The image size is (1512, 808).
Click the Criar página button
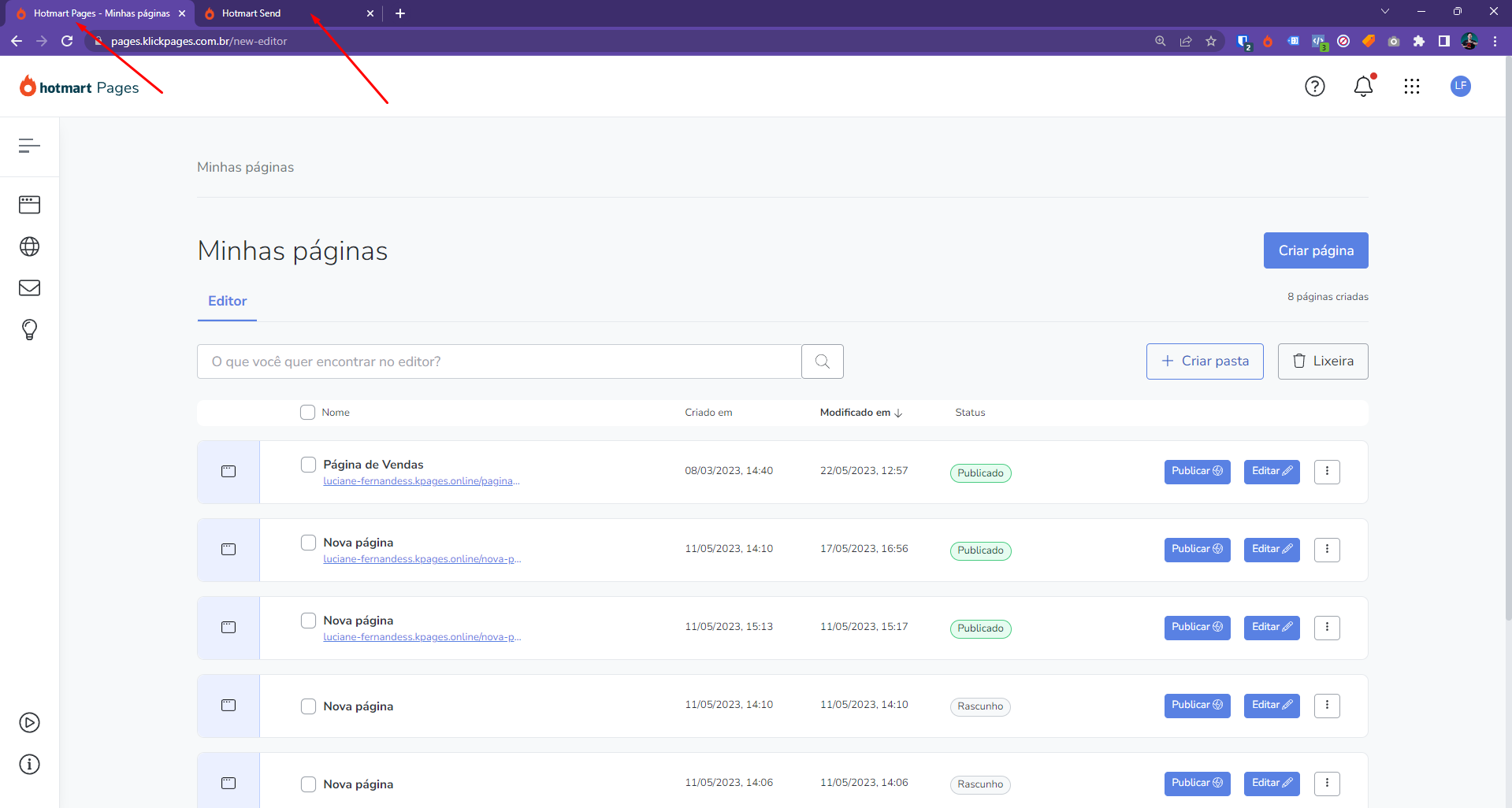coord(1315,250)
